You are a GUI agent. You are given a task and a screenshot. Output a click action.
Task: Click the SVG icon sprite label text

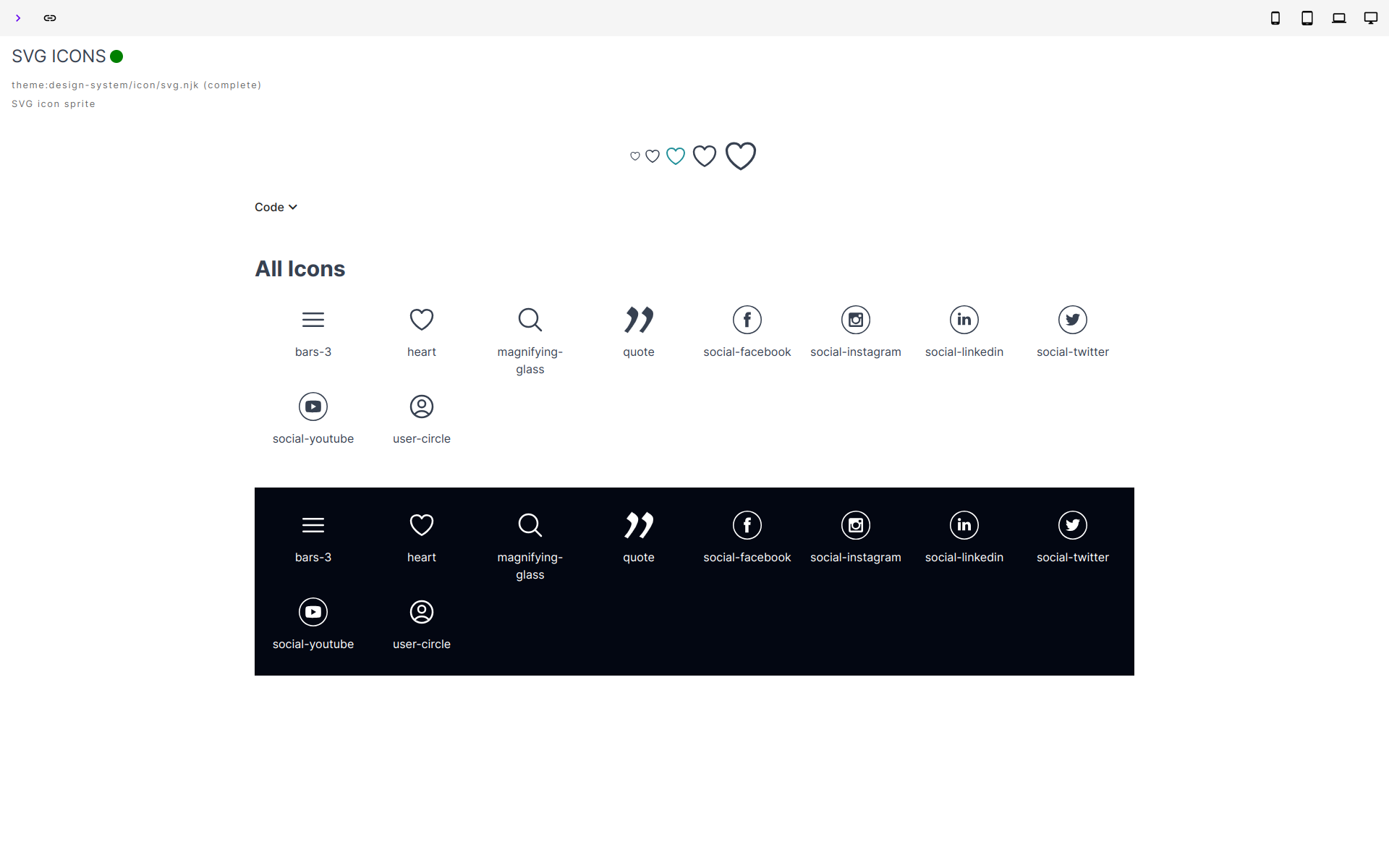[53, 103]
